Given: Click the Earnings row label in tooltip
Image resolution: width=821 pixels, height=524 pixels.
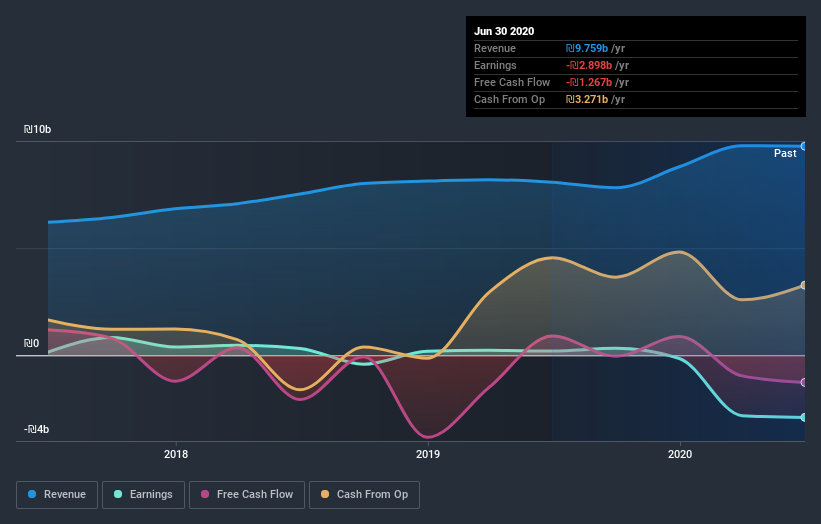Looking at the screenshot, I should click(495, 65).
